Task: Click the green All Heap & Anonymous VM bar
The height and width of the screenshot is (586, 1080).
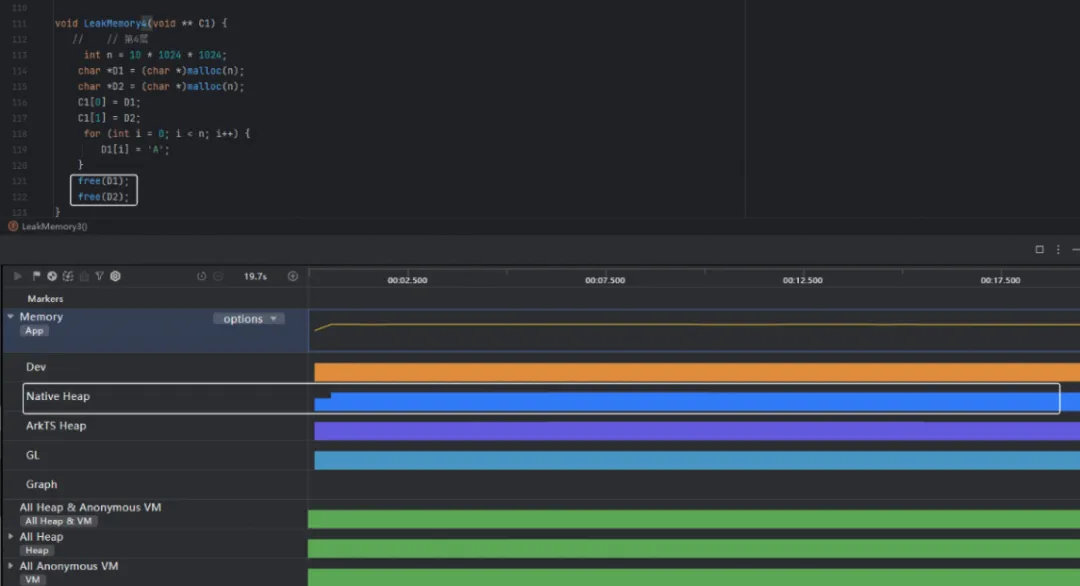Action: coord(694,519)
